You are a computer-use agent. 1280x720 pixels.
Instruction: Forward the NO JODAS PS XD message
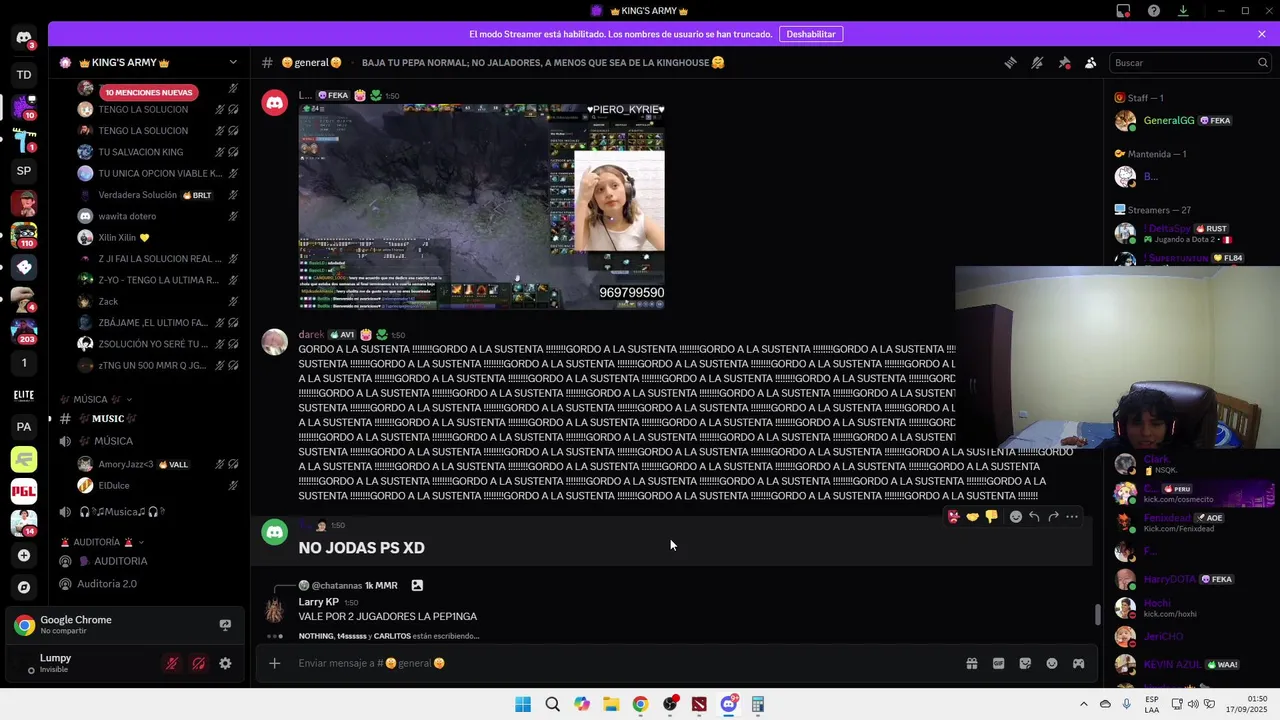click(1053, 517)
